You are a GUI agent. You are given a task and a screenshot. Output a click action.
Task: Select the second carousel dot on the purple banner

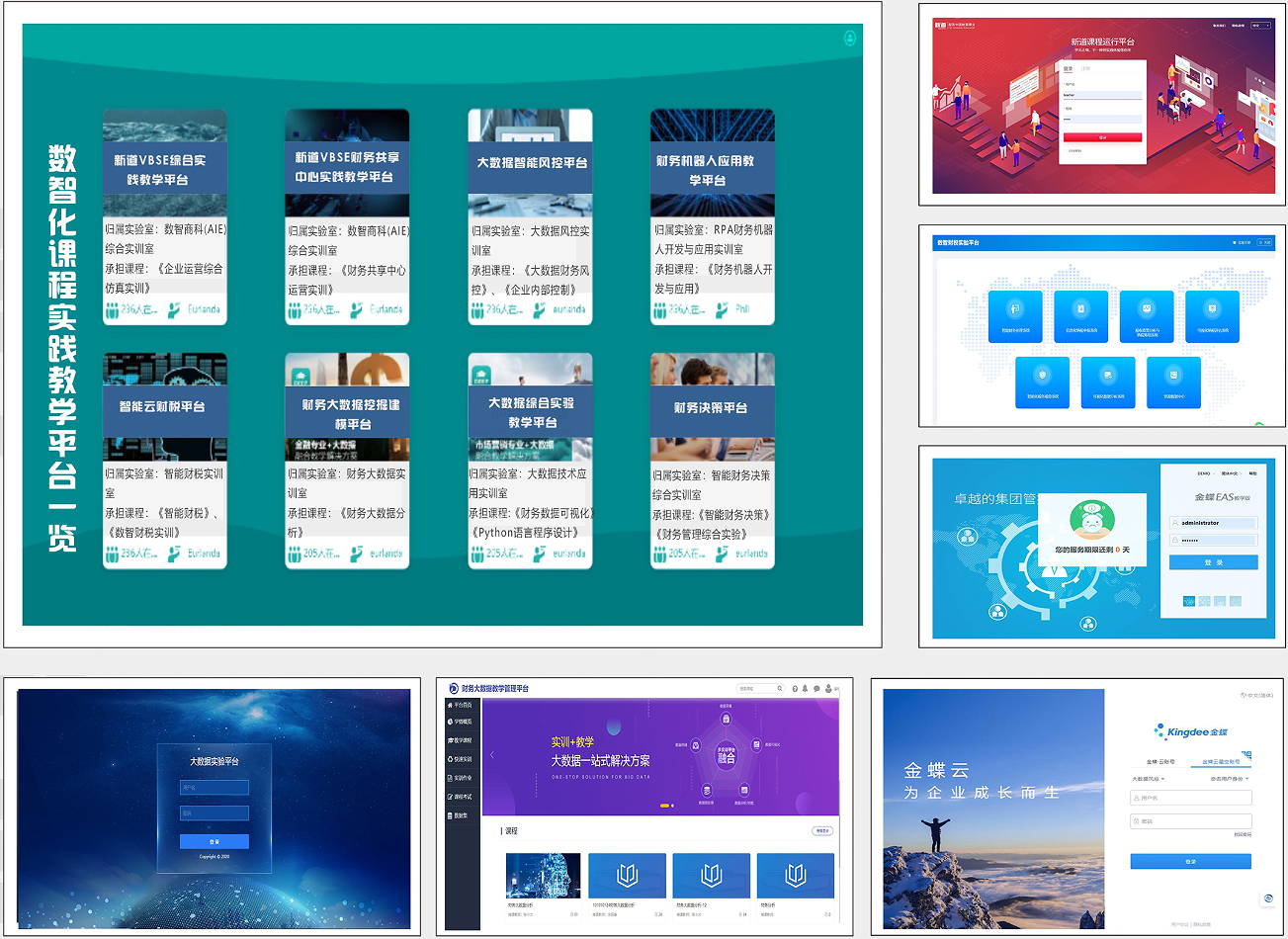(x=673, y=806)
